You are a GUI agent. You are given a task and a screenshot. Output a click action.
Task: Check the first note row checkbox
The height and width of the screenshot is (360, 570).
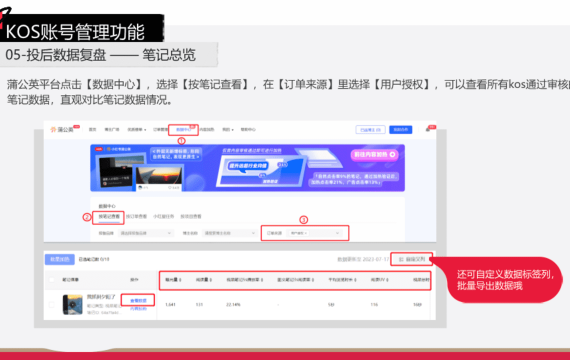click(x=52, y=305)
